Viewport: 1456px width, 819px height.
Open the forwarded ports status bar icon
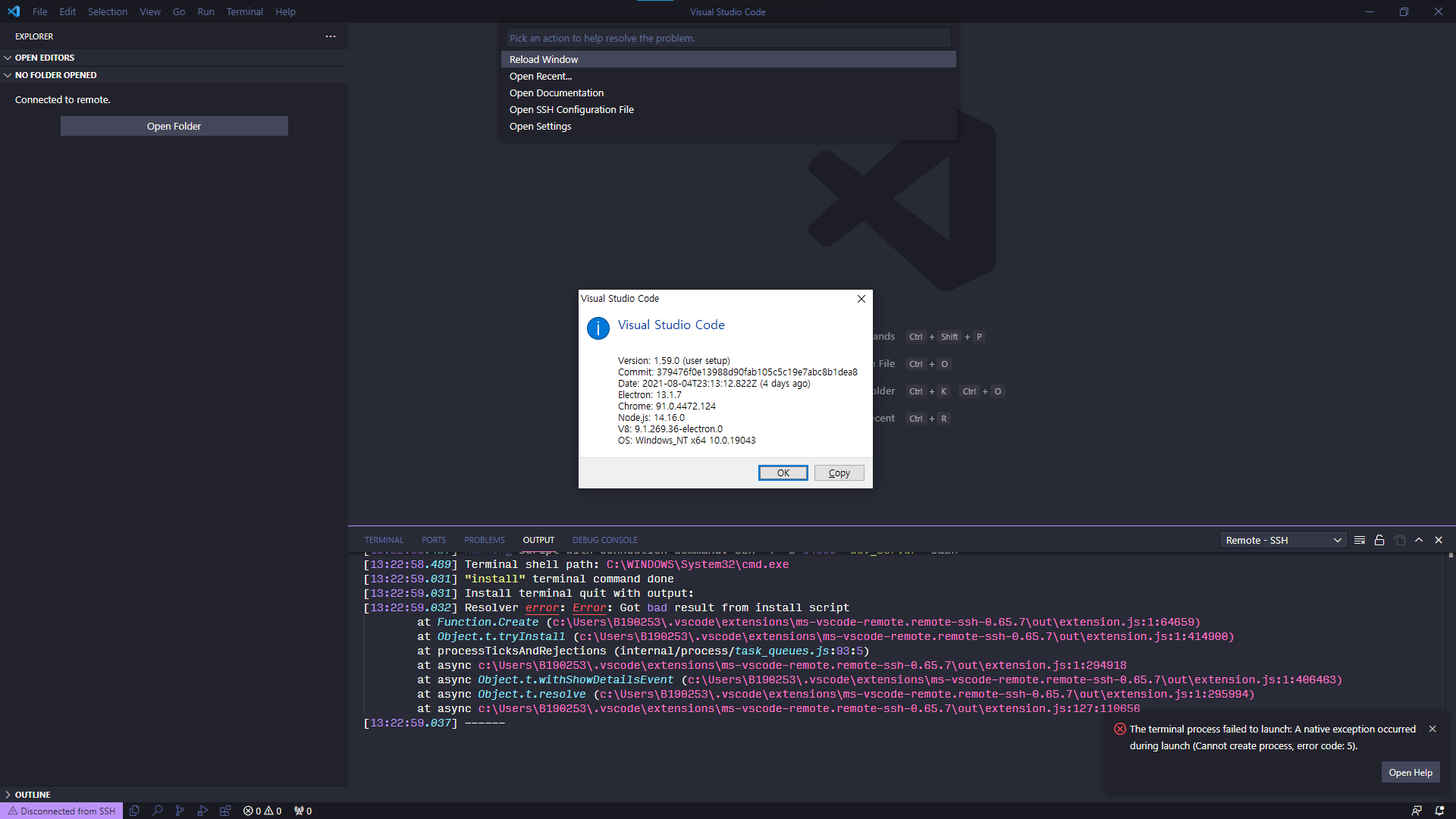[303, 810]
